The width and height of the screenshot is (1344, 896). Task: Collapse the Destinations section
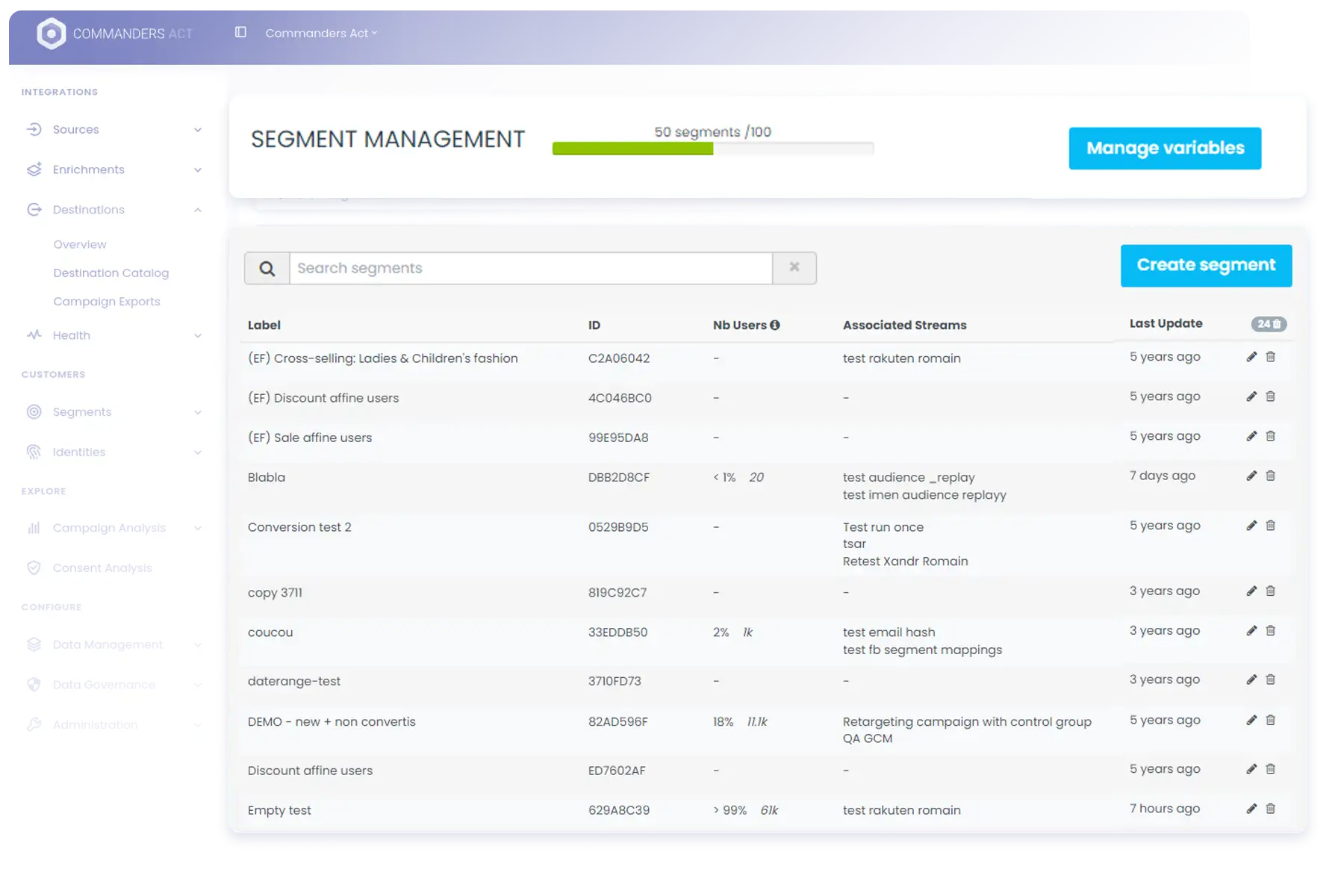197,210
